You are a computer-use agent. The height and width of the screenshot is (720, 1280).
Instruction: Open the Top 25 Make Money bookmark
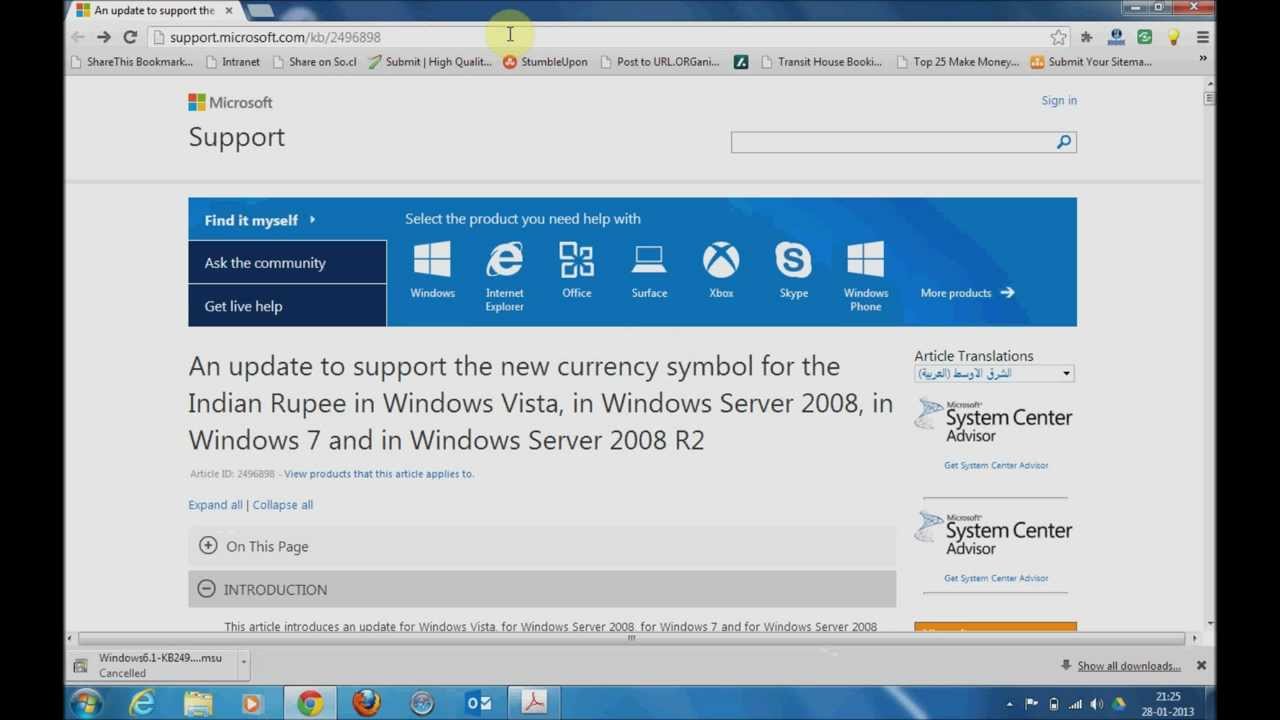tap(956, 62)
